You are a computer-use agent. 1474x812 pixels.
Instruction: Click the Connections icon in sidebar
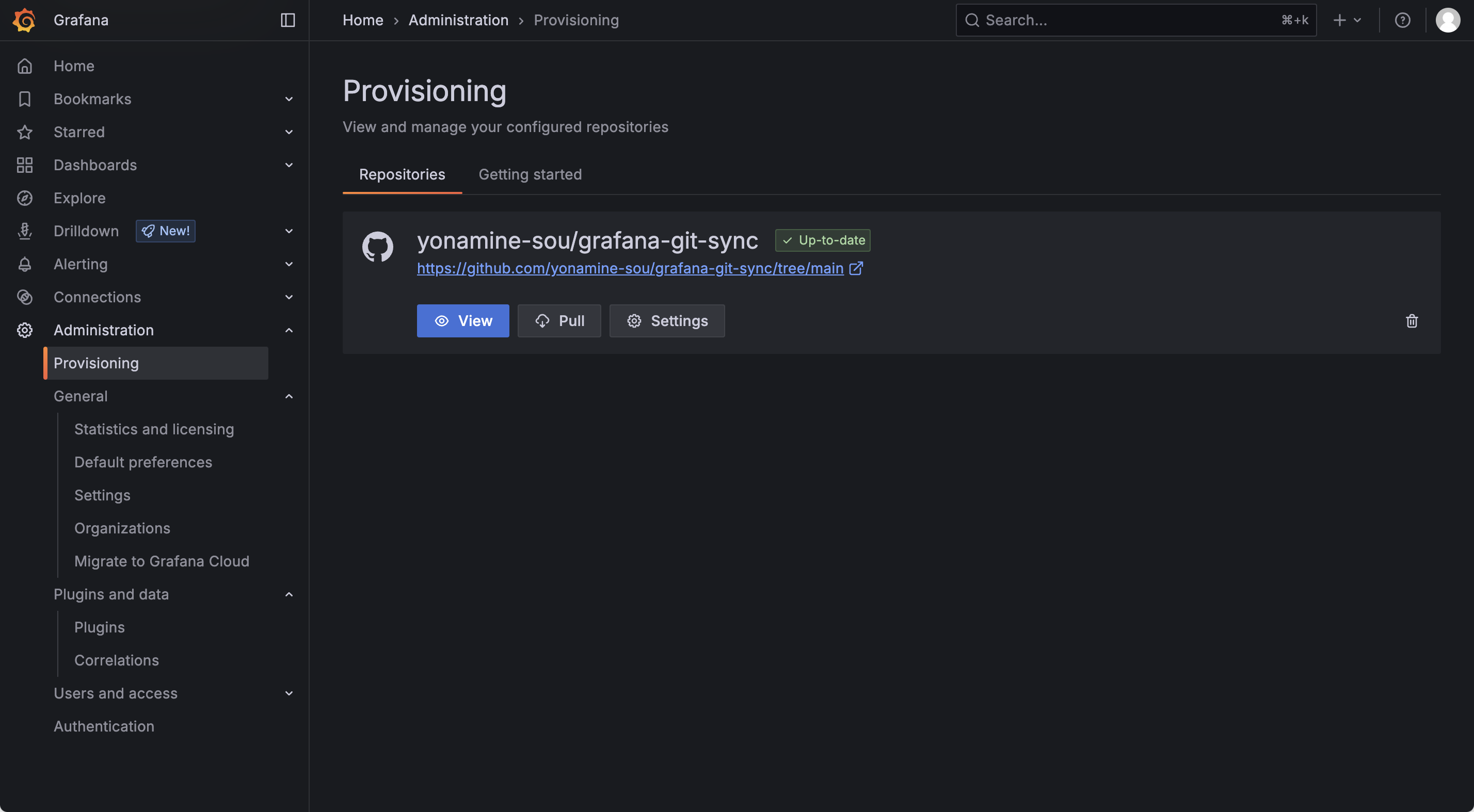[25, 297]
